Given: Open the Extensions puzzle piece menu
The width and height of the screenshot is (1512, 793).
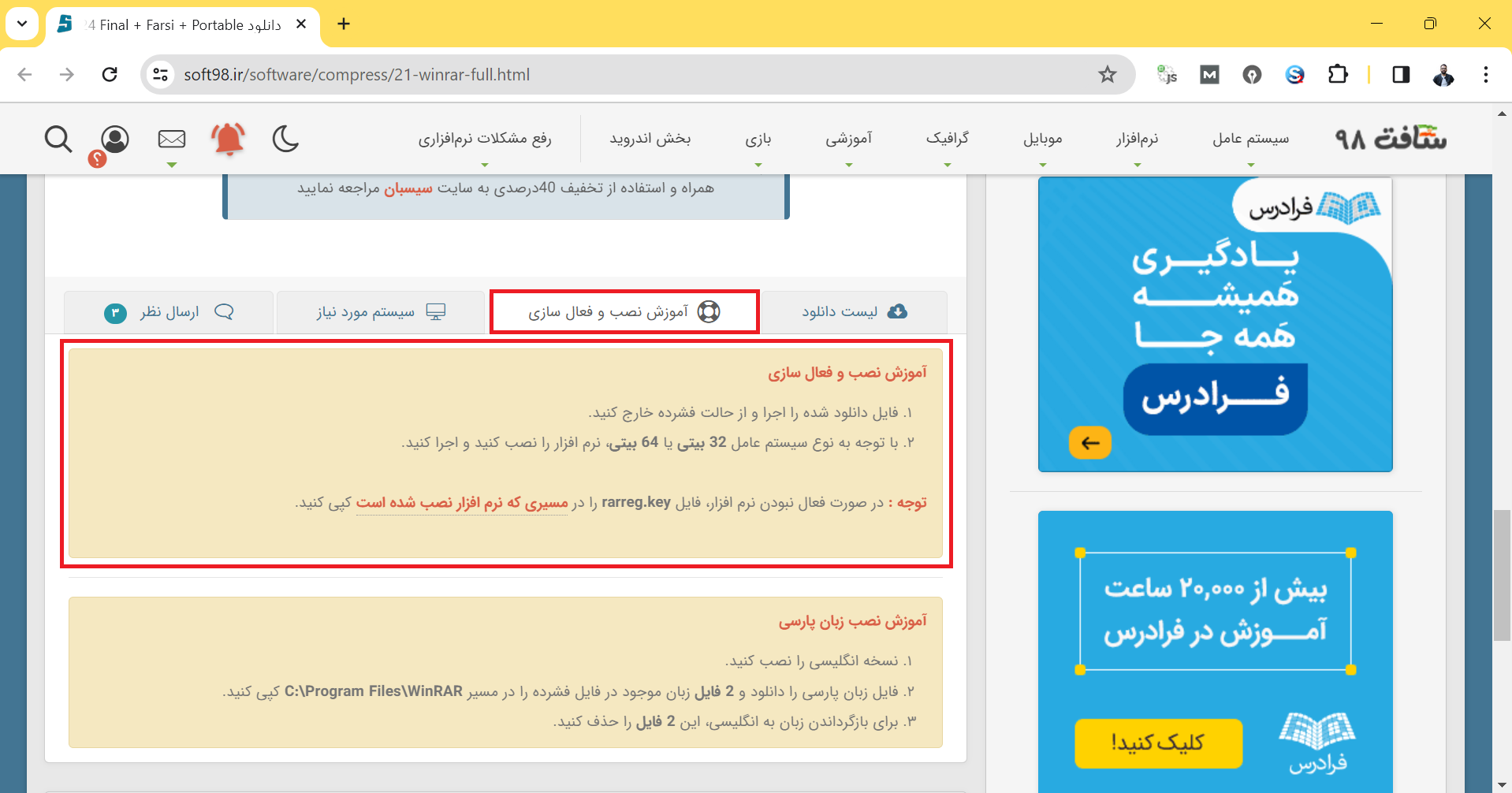Looking at the screenshot, I should pos(1338,75).
